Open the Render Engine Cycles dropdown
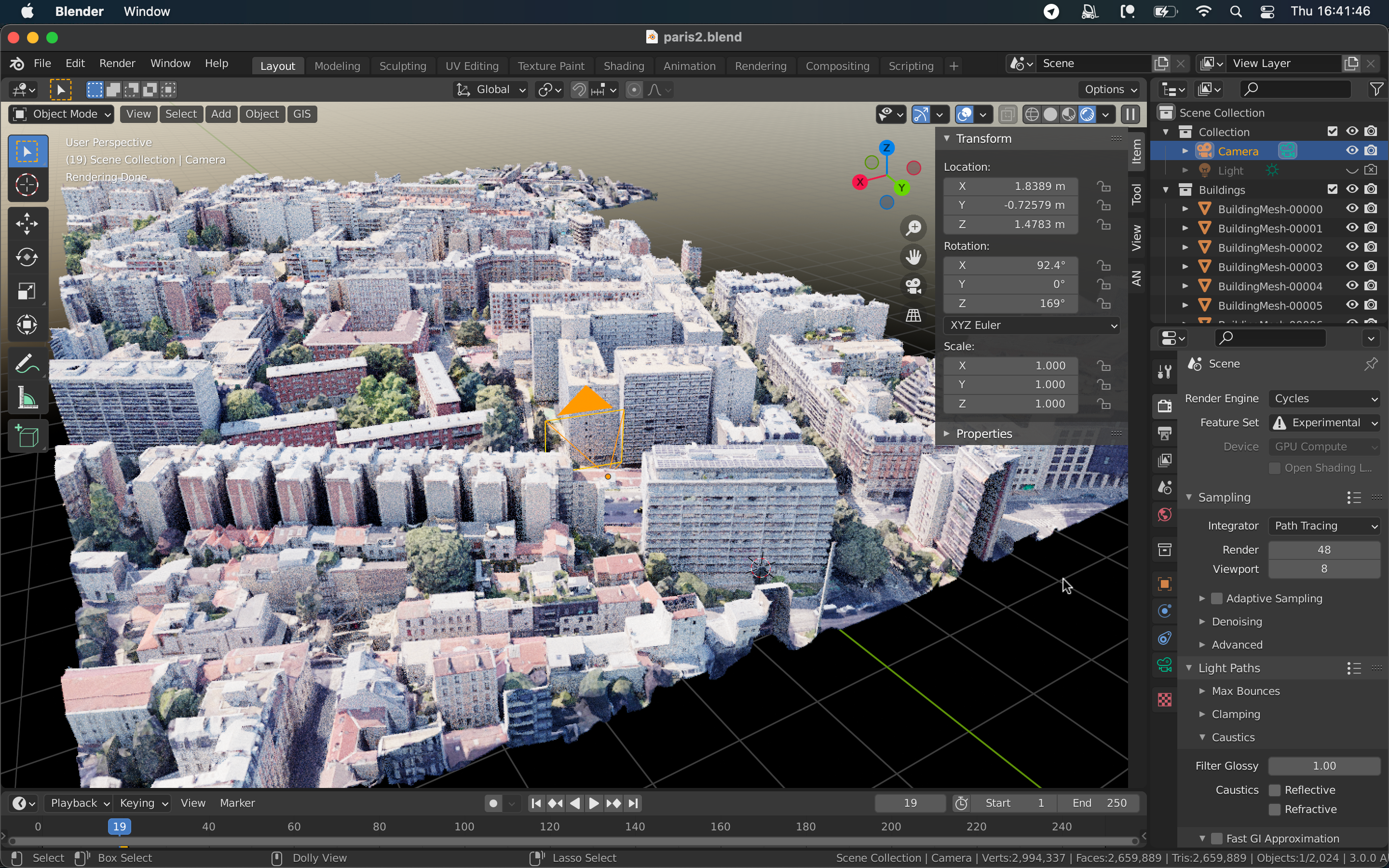This screenshot has width=1389, height=868. coord(1325,398)
